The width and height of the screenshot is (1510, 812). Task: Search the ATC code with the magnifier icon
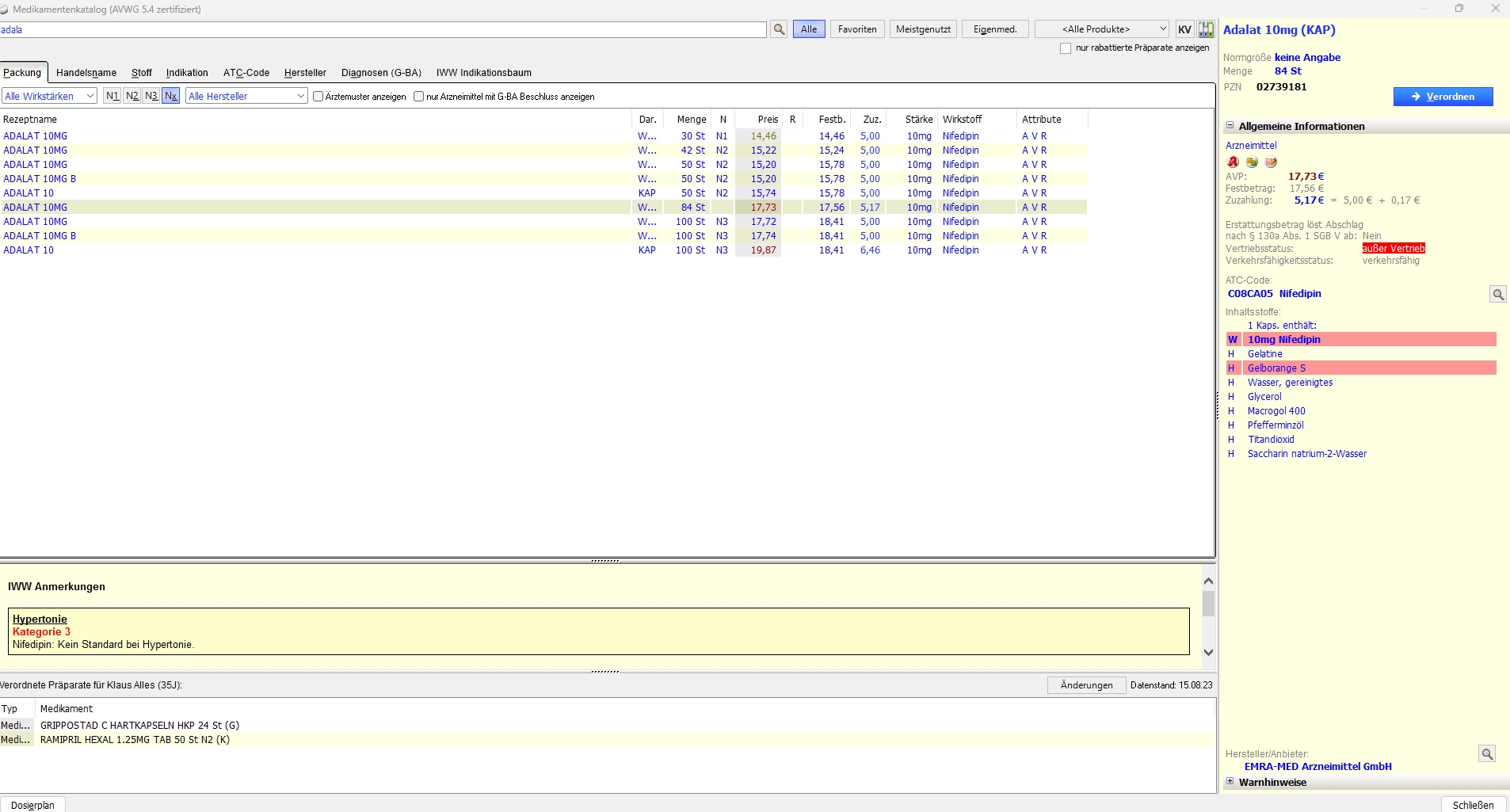pyautogui.click(x=1497, y=295)
